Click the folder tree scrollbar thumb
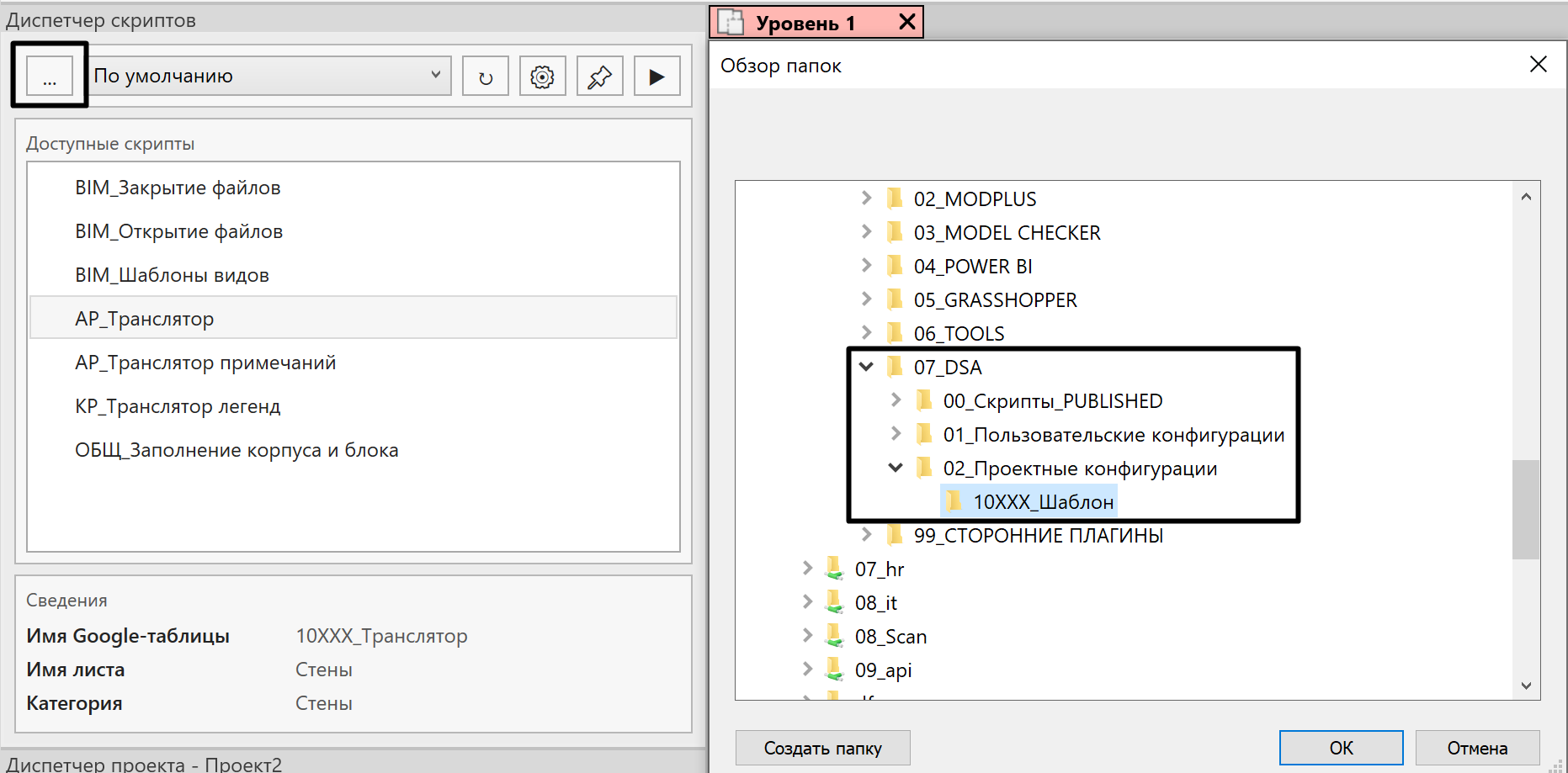 coord(1526,510)
